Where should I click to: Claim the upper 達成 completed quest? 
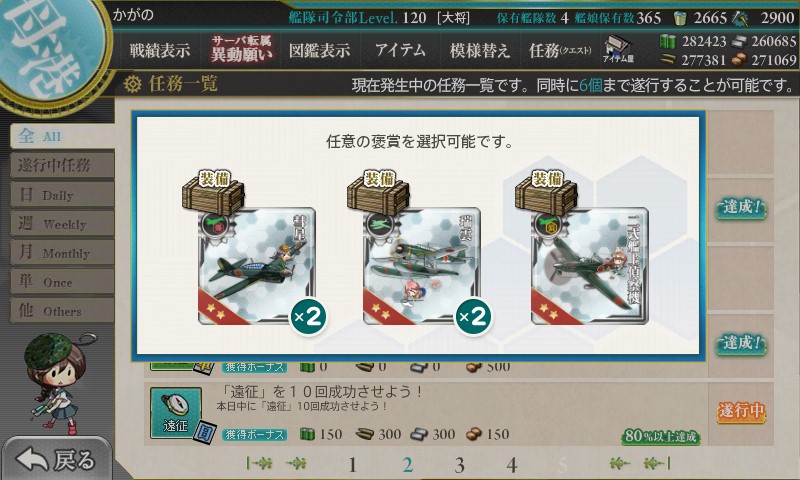click(x=741, y=208)
